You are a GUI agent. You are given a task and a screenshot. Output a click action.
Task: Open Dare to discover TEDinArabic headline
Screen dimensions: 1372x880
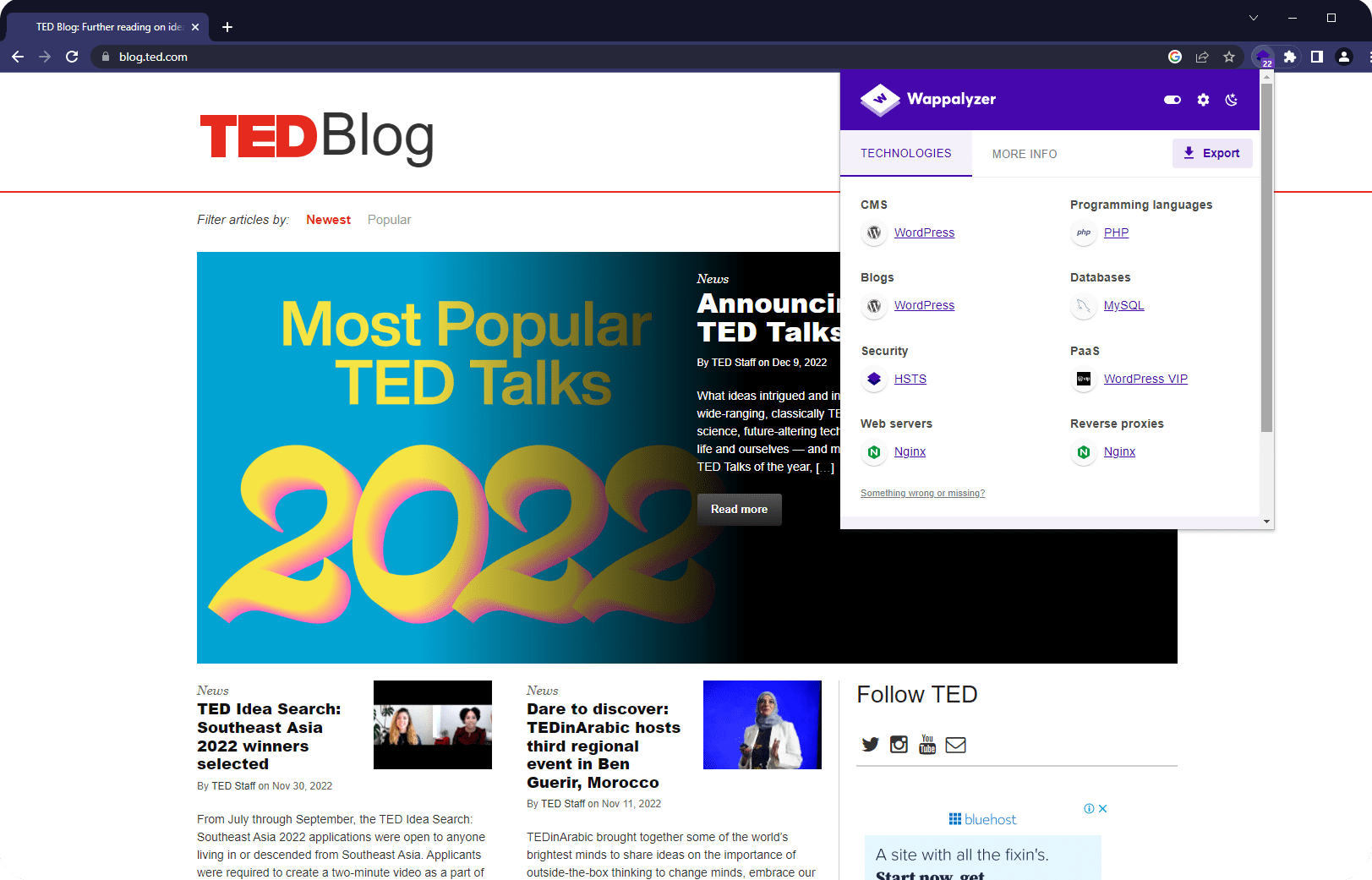tap(604, 746)
